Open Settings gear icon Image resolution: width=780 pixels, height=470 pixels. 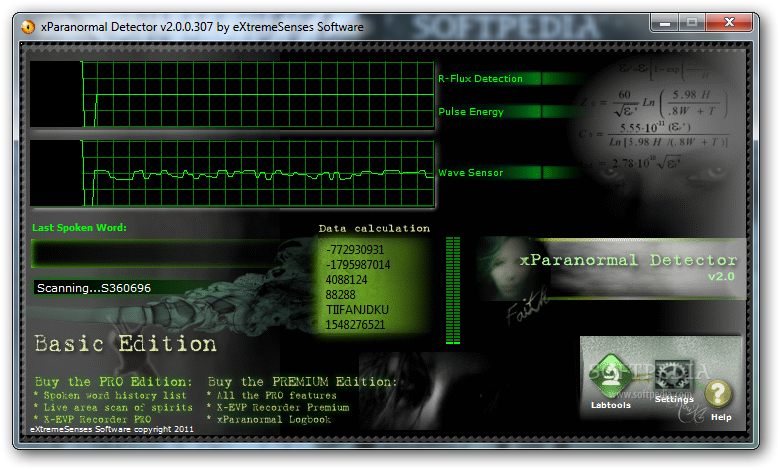tap(672, 376)
